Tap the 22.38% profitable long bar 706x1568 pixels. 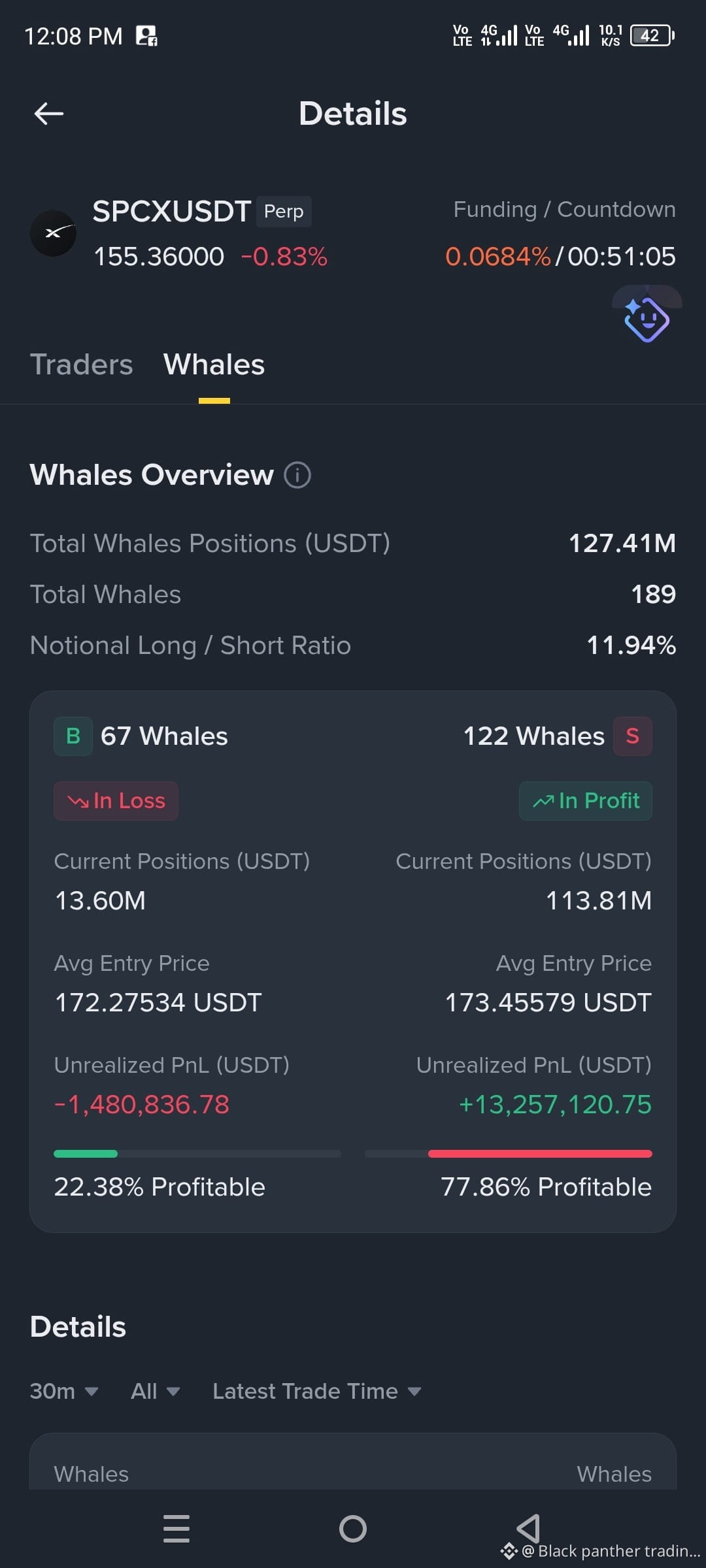coord(197,1154)
